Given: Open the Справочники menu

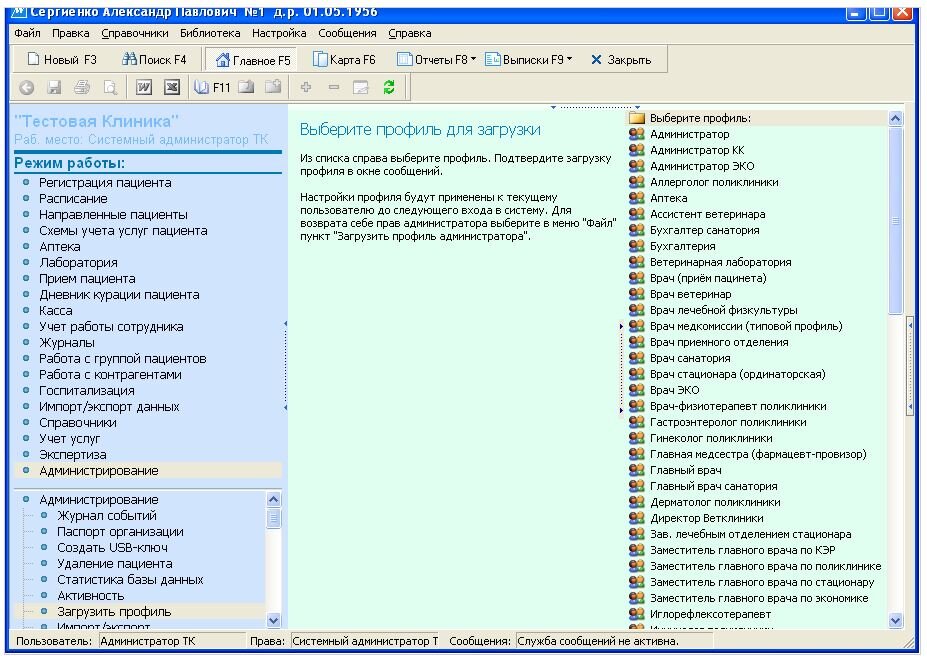Looking at the screenshot, I should [x=135, y=34].
